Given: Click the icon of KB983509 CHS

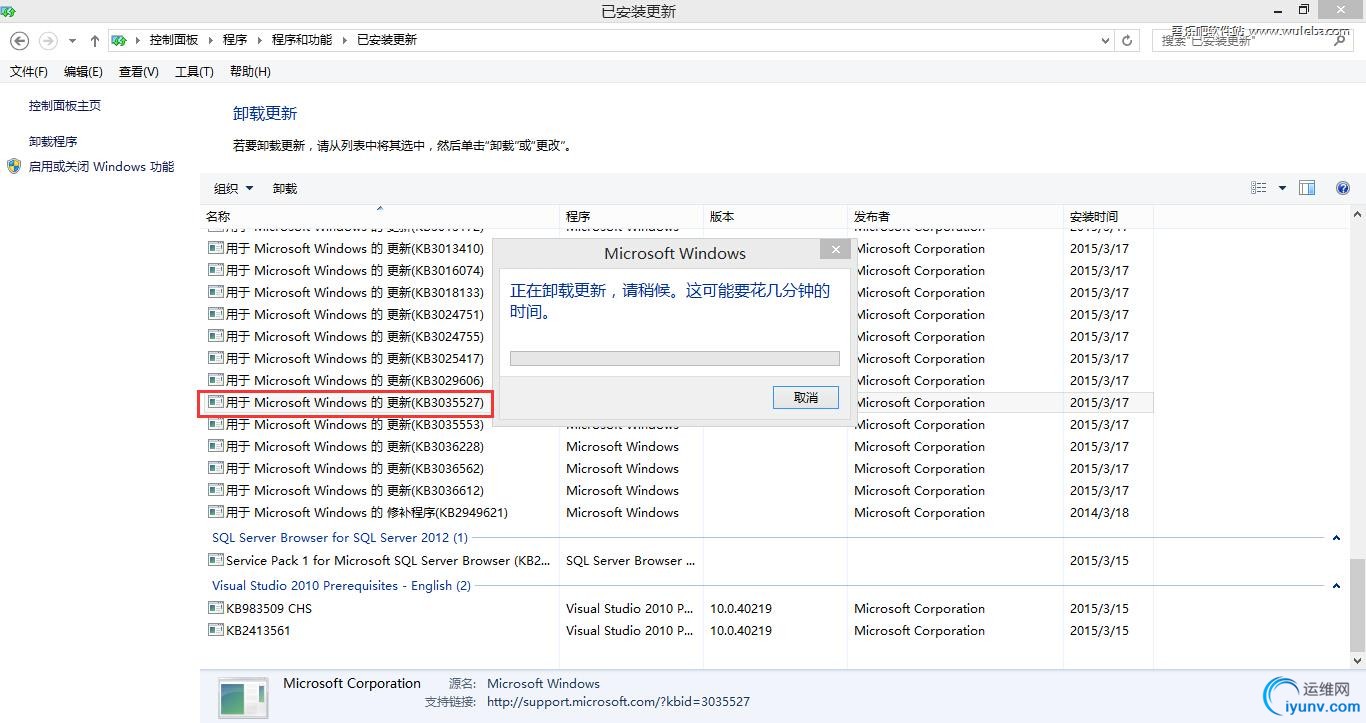Looking at the screenshot, I should [215, 609].
